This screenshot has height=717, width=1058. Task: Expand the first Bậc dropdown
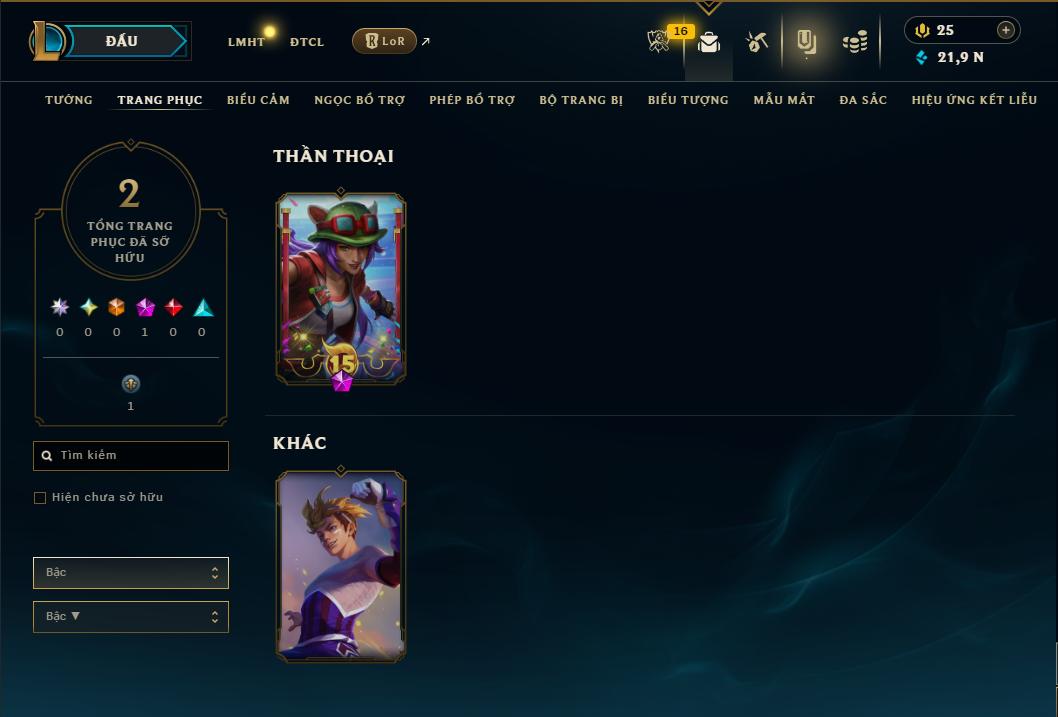coord(131,573)
